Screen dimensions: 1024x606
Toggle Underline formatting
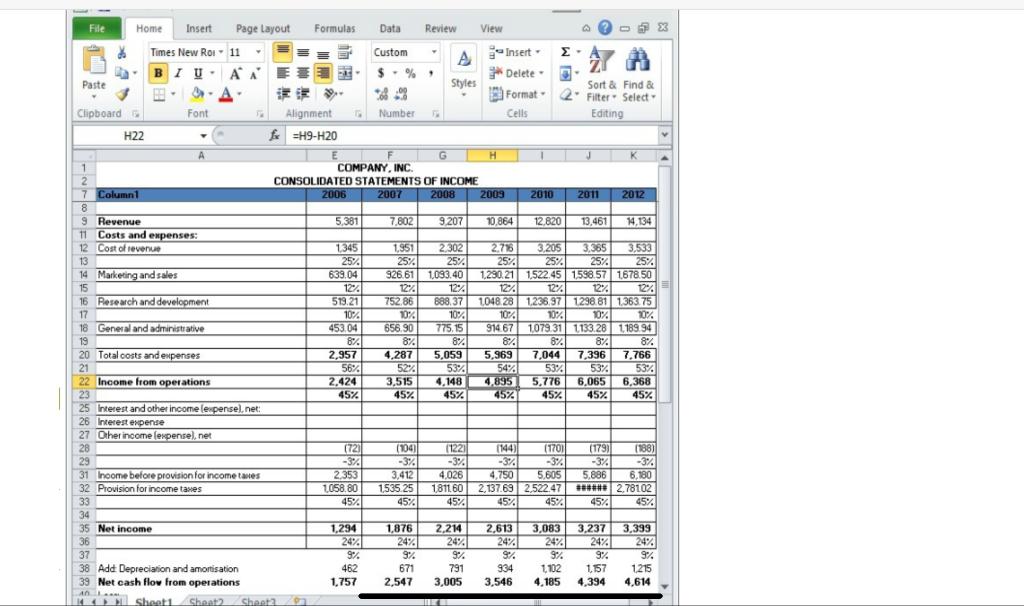pyautogui.click(x=196, y=70)
